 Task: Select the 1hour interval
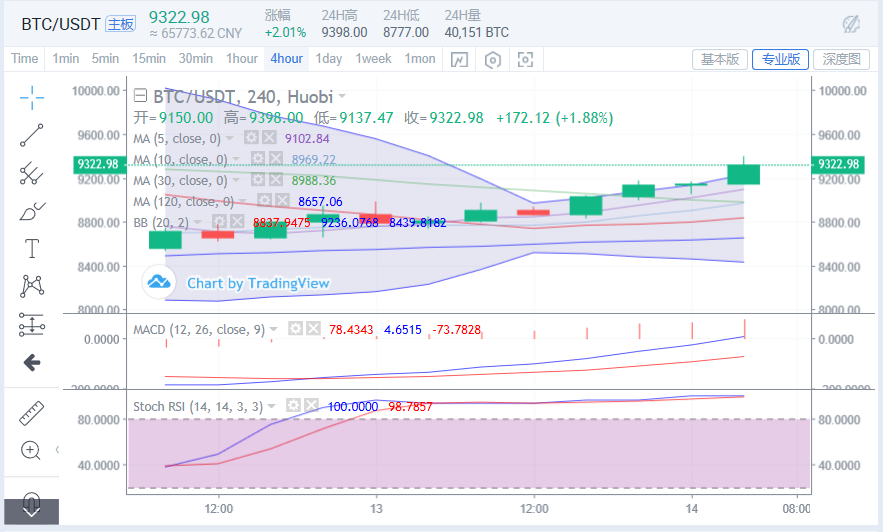pos(242,59)
